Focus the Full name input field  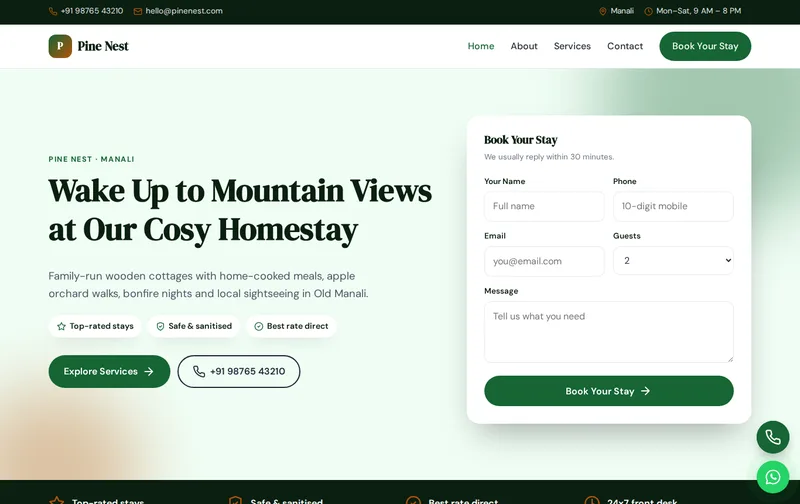544,207
